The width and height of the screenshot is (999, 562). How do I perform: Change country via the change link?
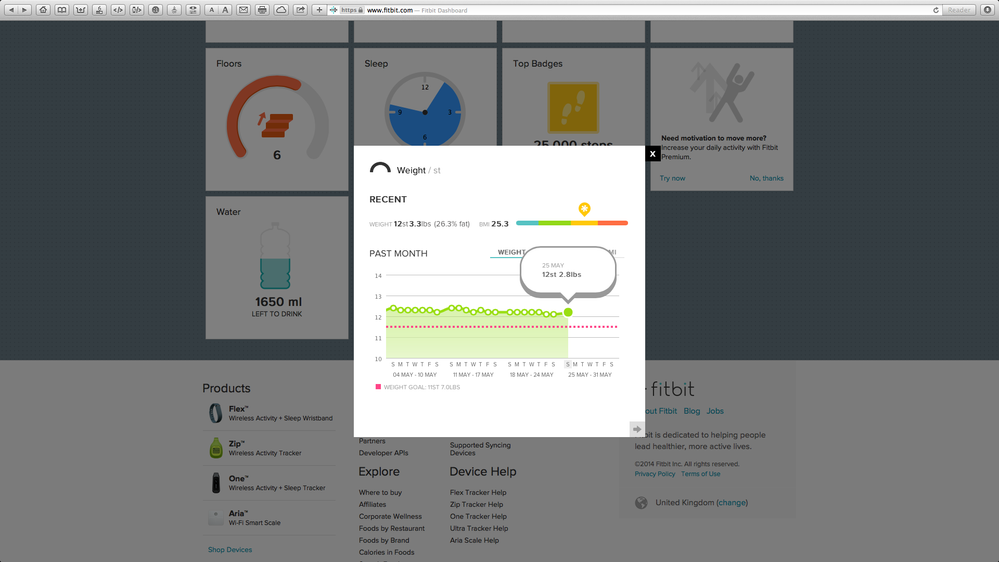tap(732, 503)
